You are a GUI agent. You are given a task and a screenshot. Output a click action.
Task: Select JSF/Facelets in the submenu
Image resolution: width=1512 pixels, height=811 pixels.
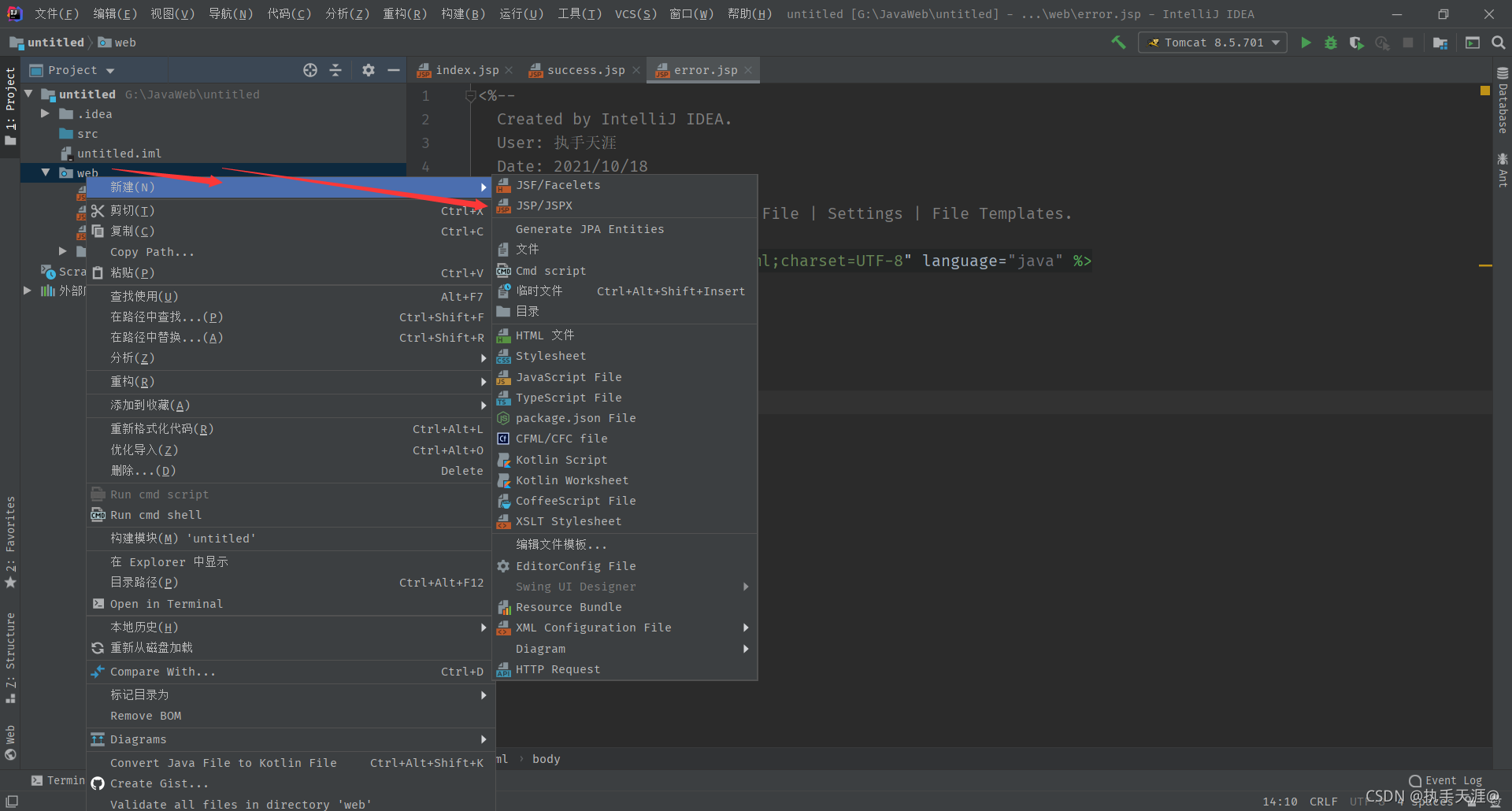coord(624,185)
